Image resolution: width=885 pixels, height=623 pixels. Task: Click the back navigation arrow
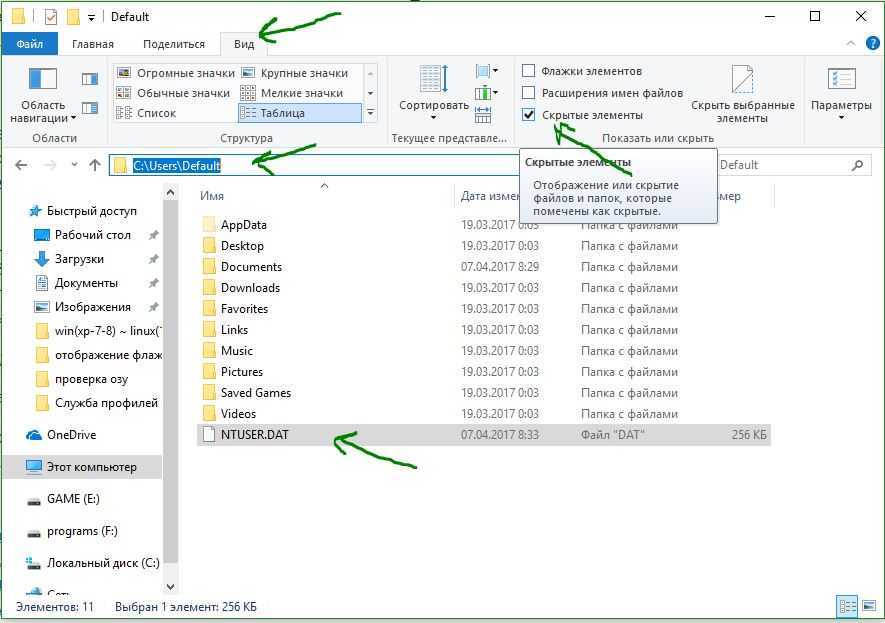(21, 165)
